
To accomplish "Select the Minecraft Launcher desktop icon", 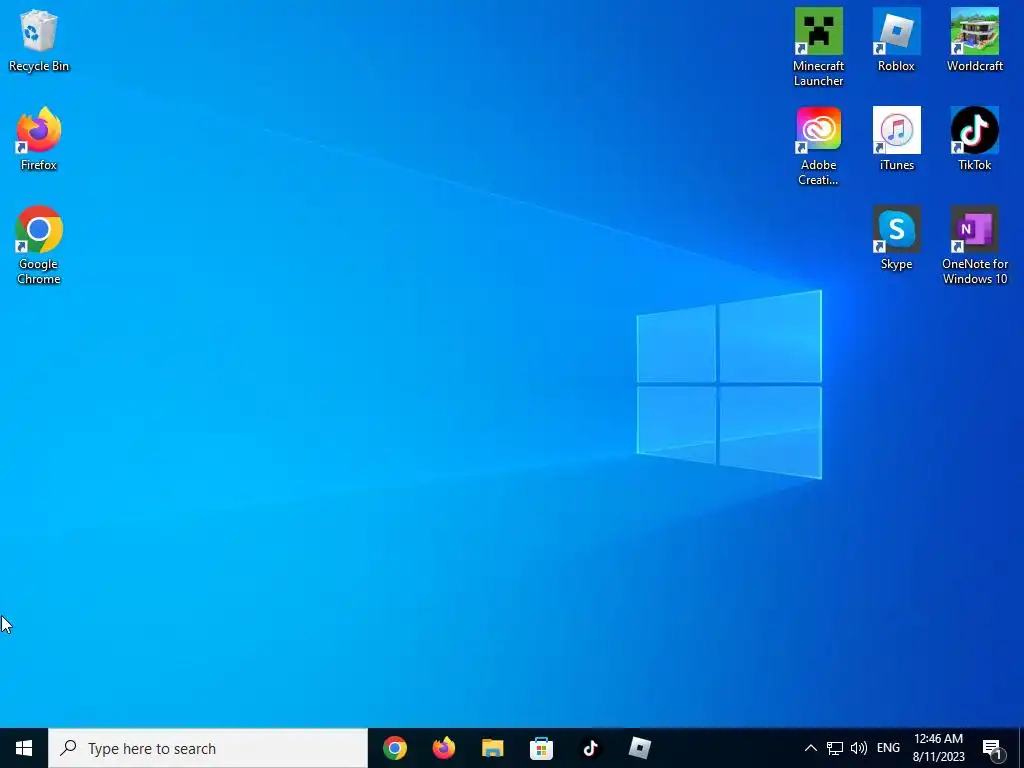I will click(818, 47).
